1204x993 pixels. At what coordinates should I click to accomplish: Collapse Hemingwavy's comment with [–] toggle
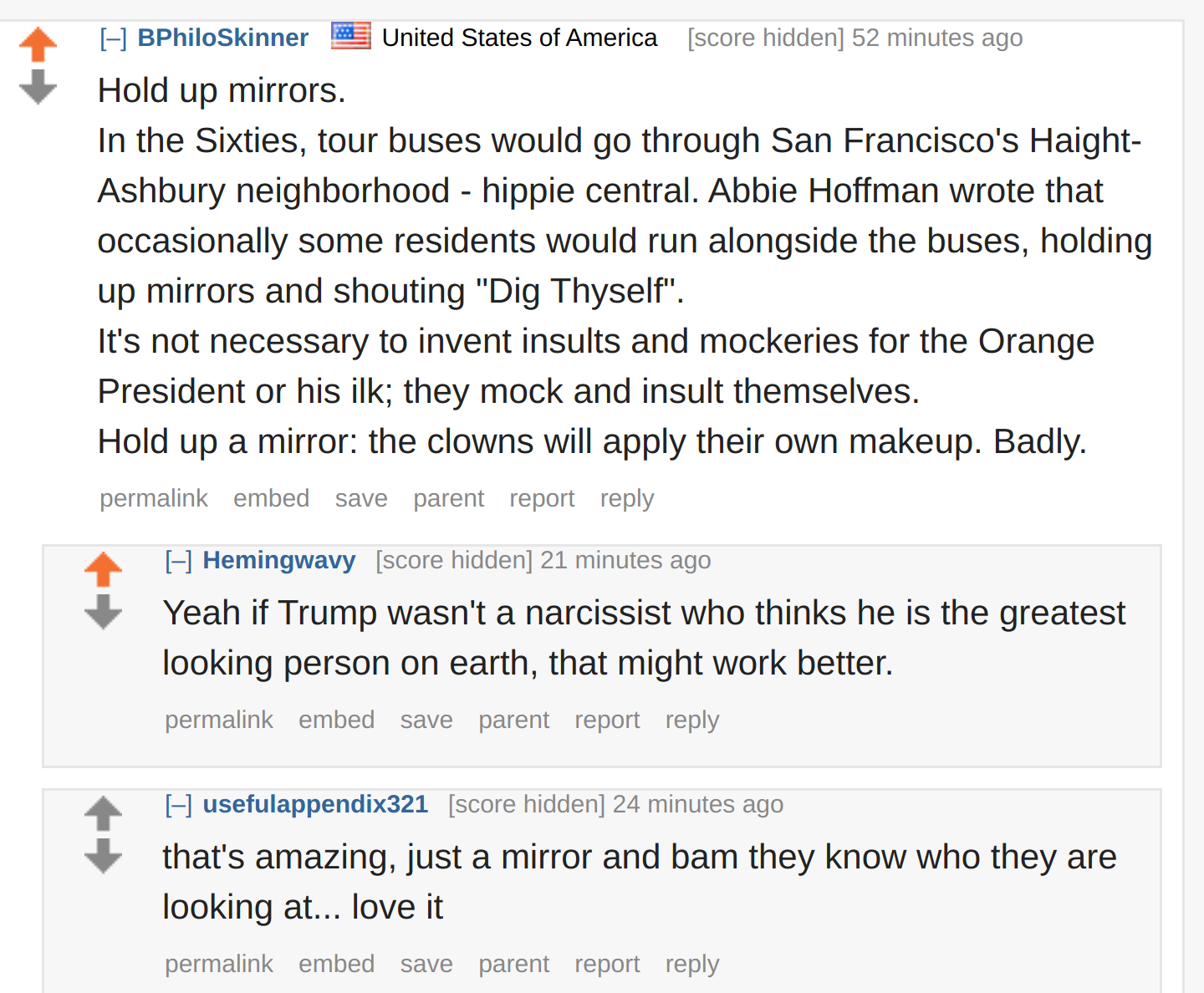click(178, 561)
